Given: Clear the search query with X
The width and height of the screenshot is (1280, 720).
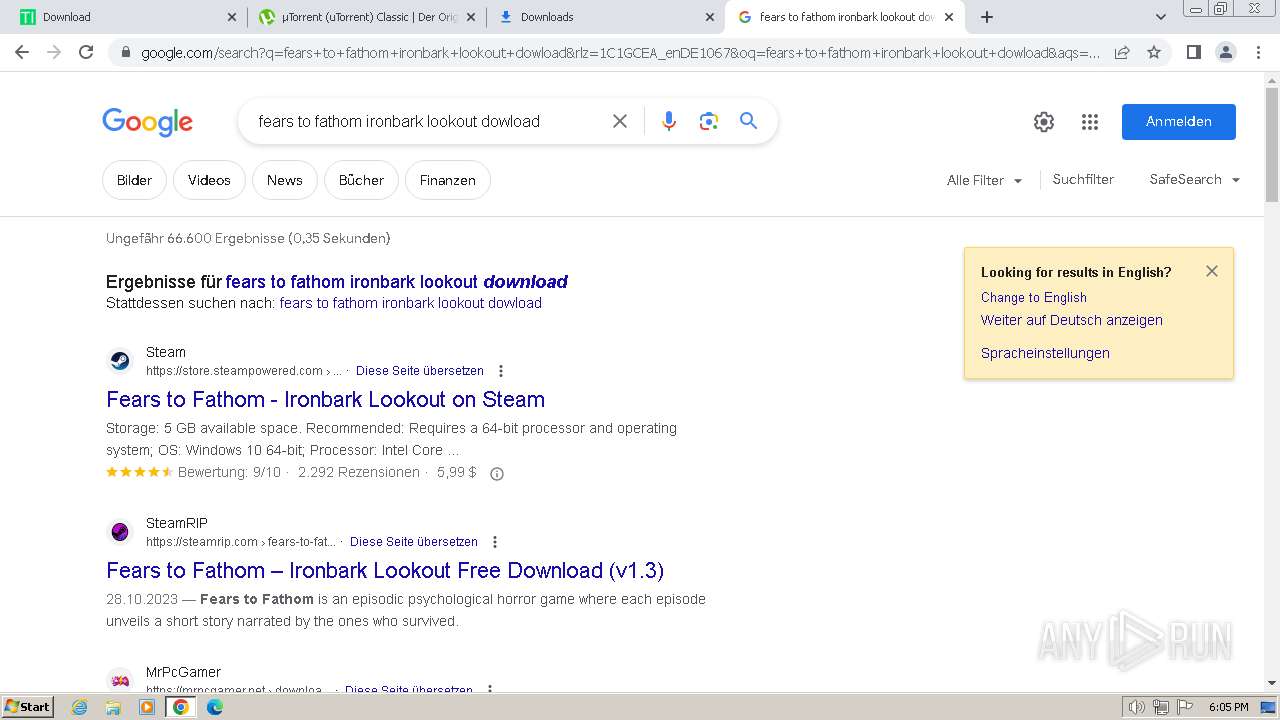Looking at the screenshot, I should tap(620, 121).
